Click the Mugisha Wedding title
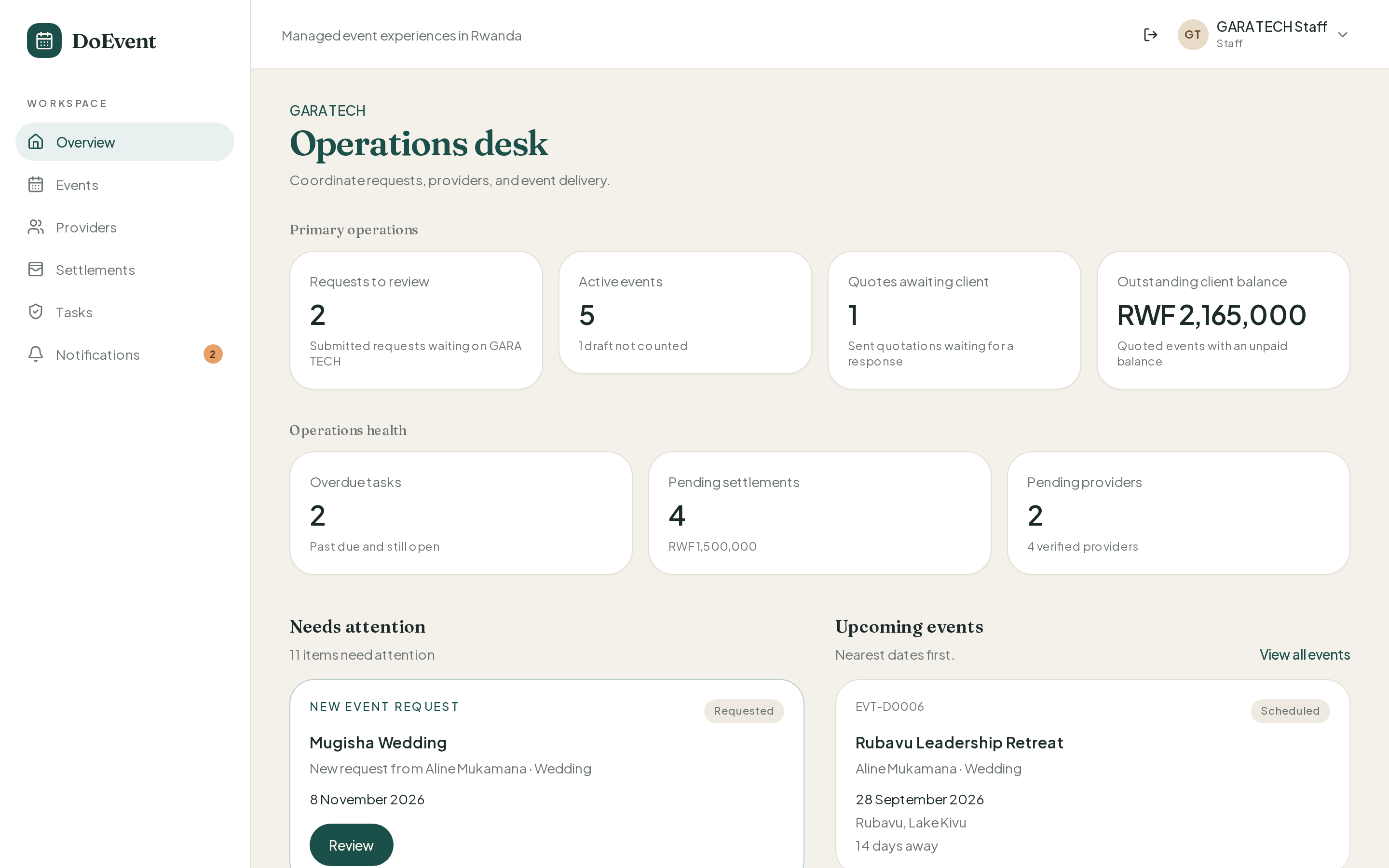Viewport: 1389px width, 868px height. coord(378,742)
